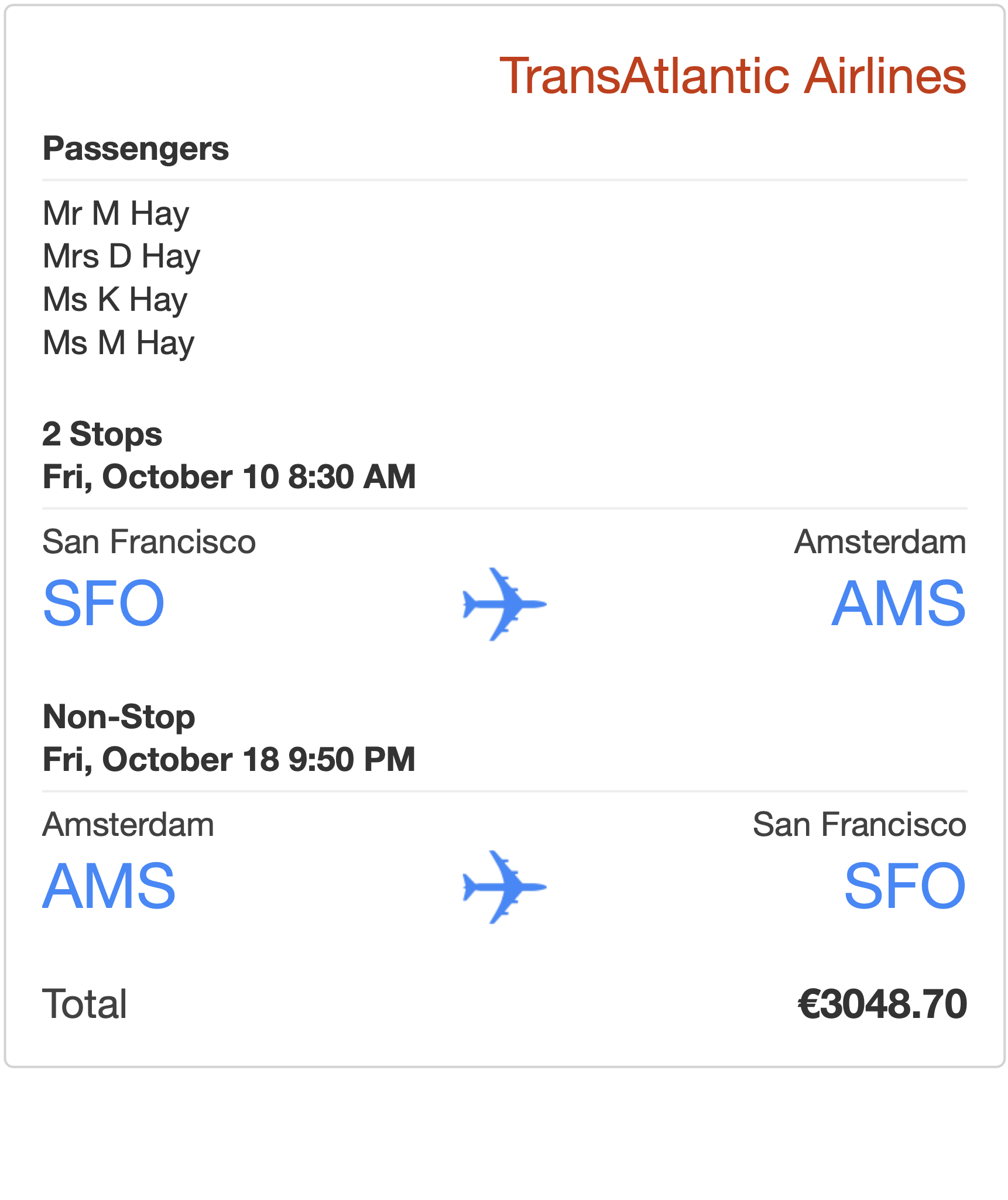
Task: Click the return flight airplane icon
Action: coord(504,886)
